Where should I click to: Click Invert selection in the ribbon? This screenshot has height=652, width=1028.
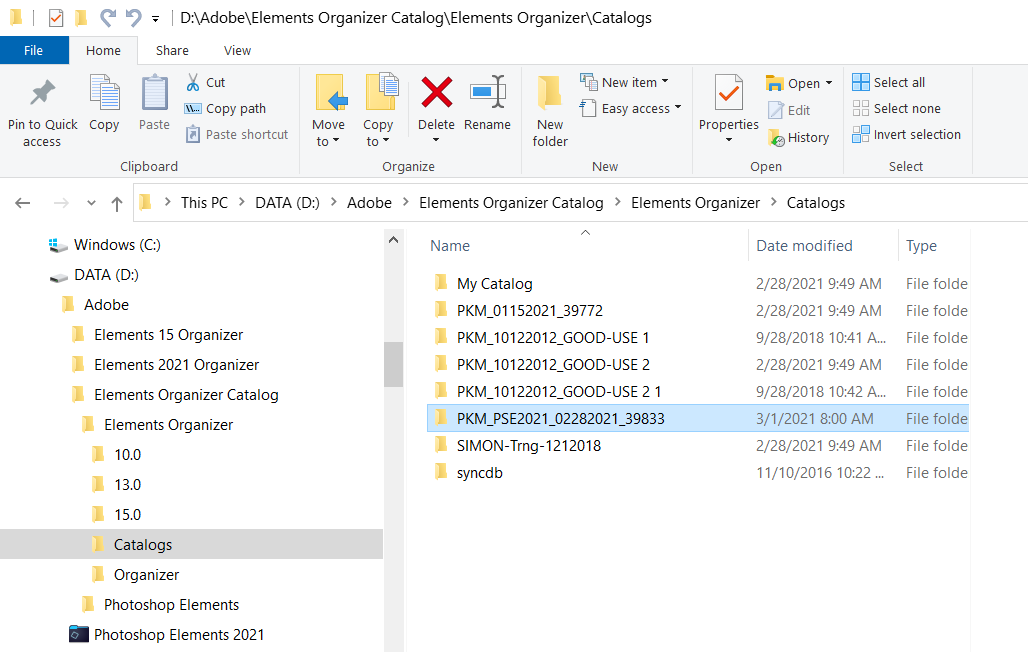click(x=906, y=134)
